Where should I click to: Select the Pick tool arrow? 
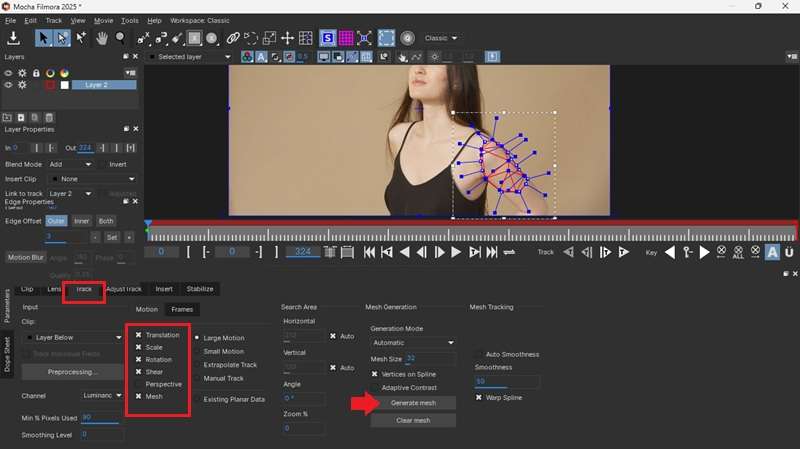[x=43, y=38]
